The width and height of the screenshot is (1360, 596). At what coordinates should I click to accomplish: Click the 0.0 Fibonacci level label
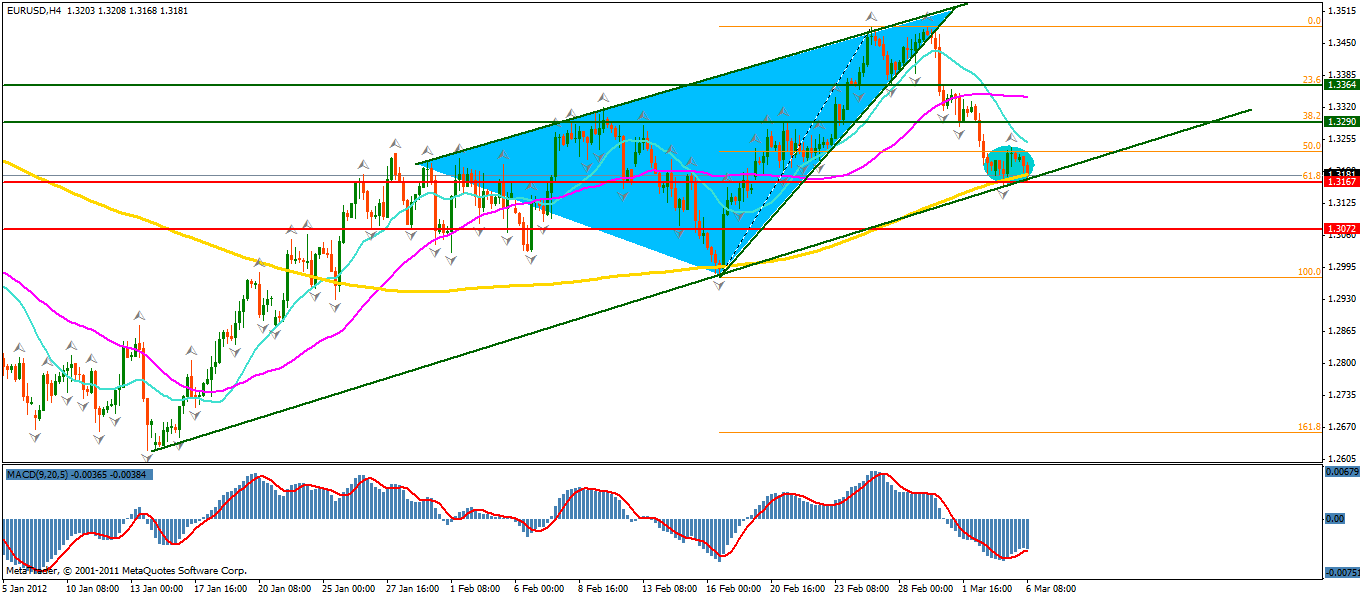[x=1314, y=20]
